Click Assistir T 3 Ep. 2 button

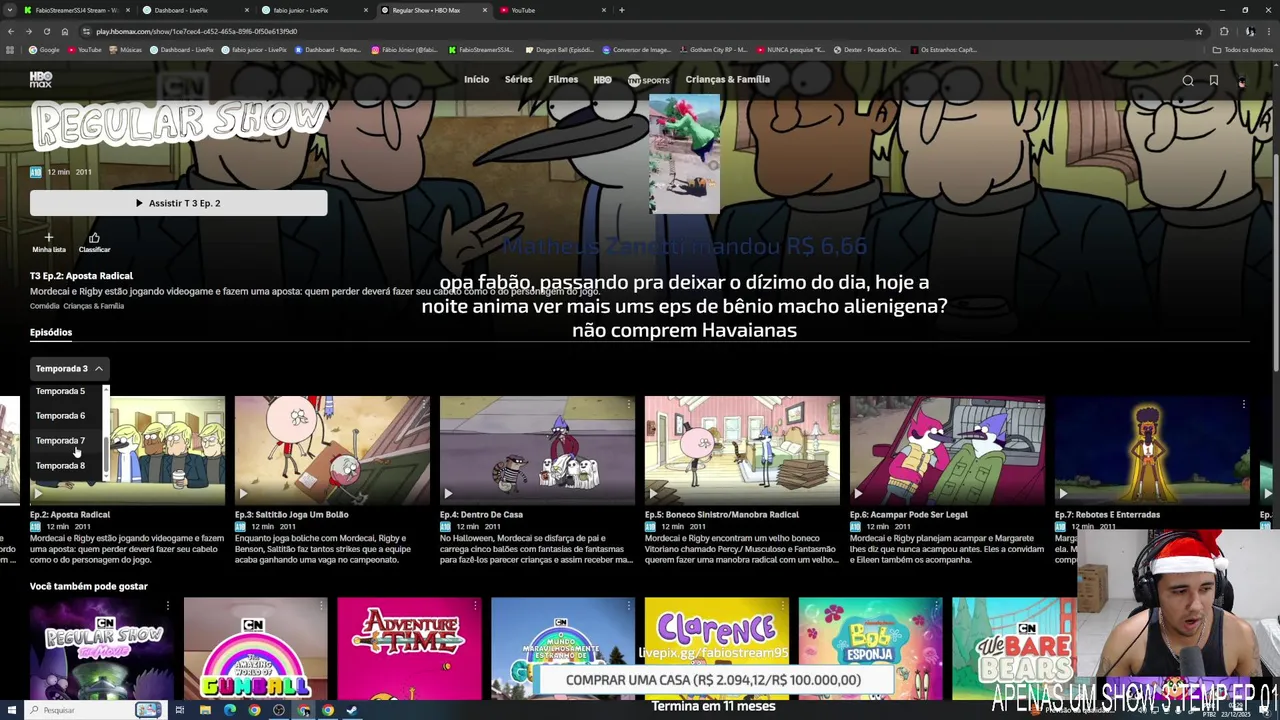(x=178, y=203)
